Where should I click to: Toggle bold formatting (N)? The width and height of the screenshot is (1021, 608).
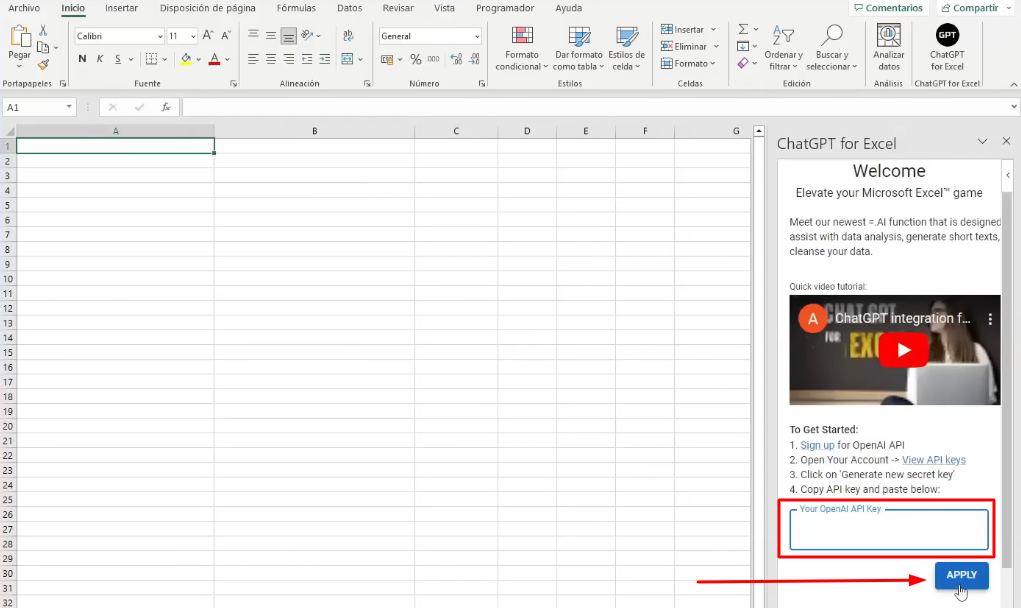[x=82, y=60]
